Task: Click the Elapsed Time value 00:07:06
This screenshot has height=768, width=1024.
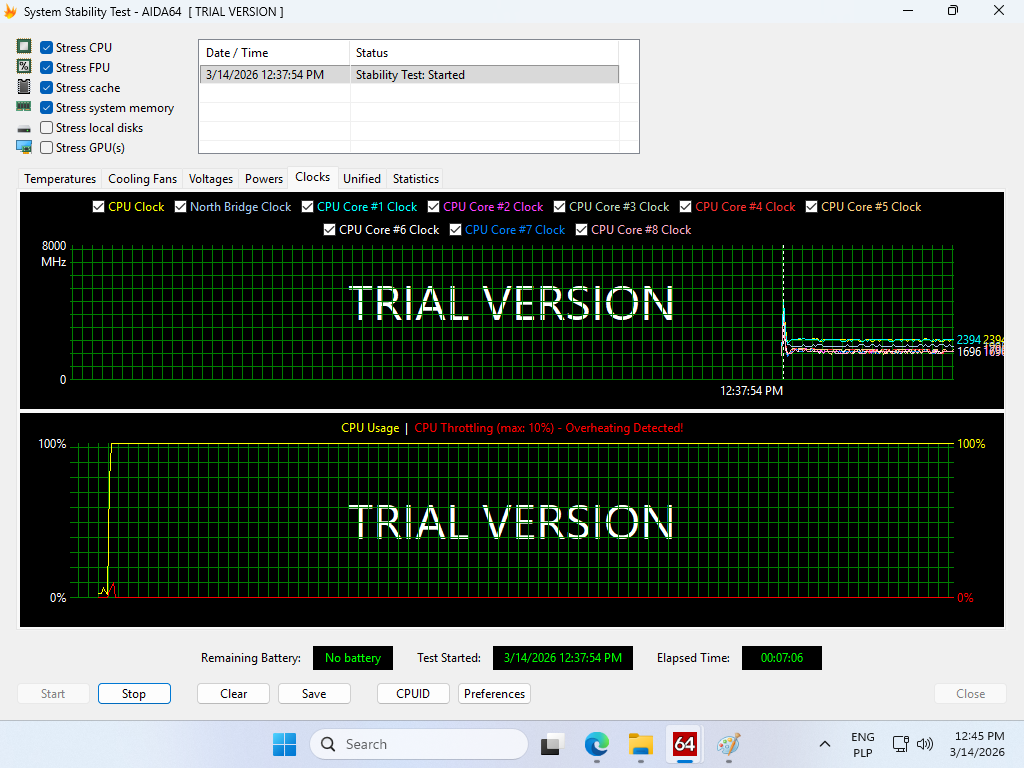Action: tap(782, 658)
